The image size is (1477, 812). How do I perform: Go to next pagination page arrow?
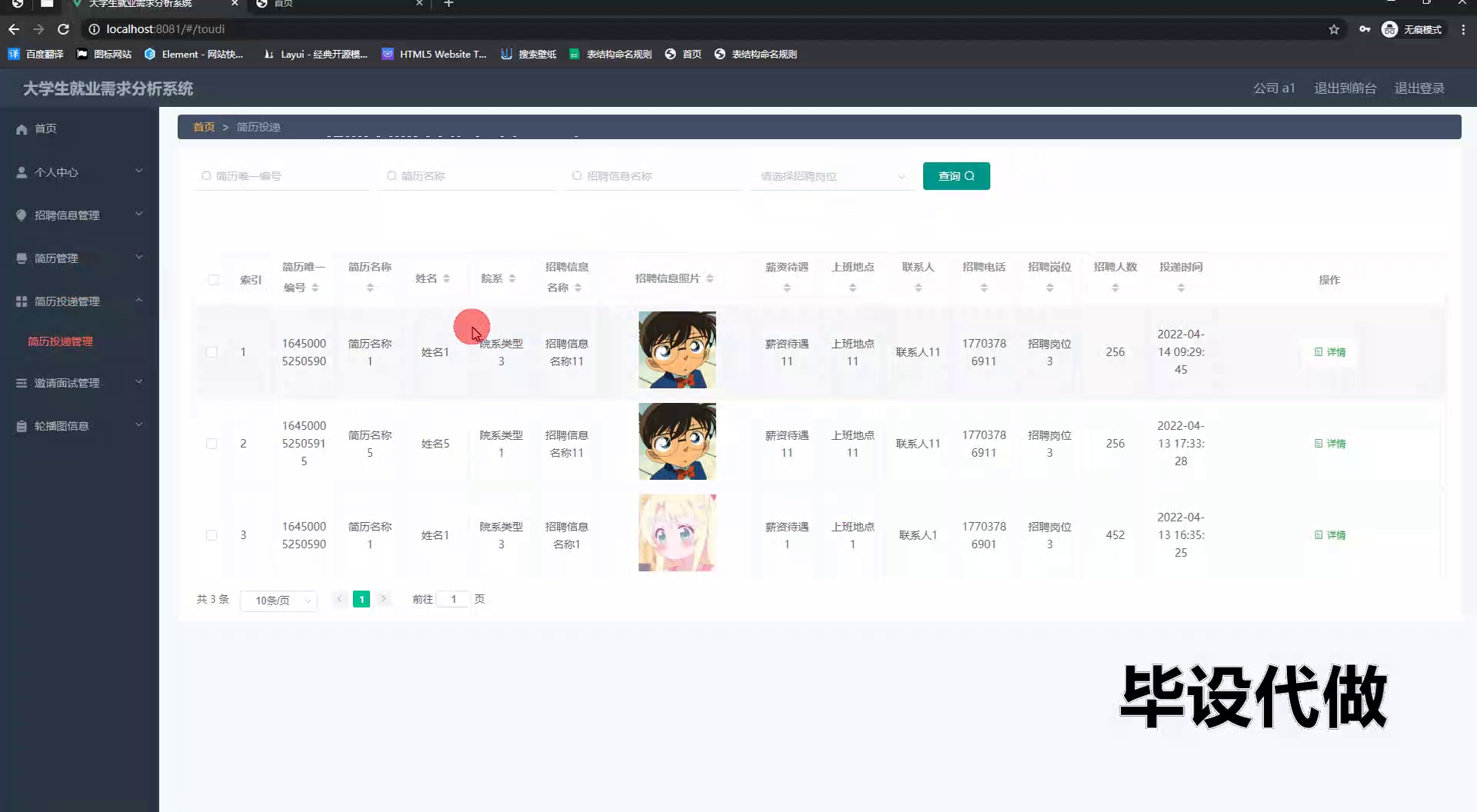point(383,599)
